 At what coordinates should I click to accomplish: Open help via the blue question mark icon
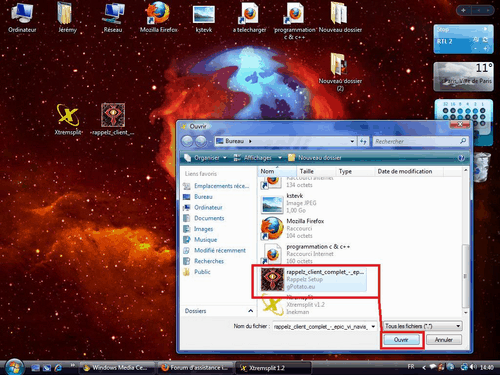461,158
